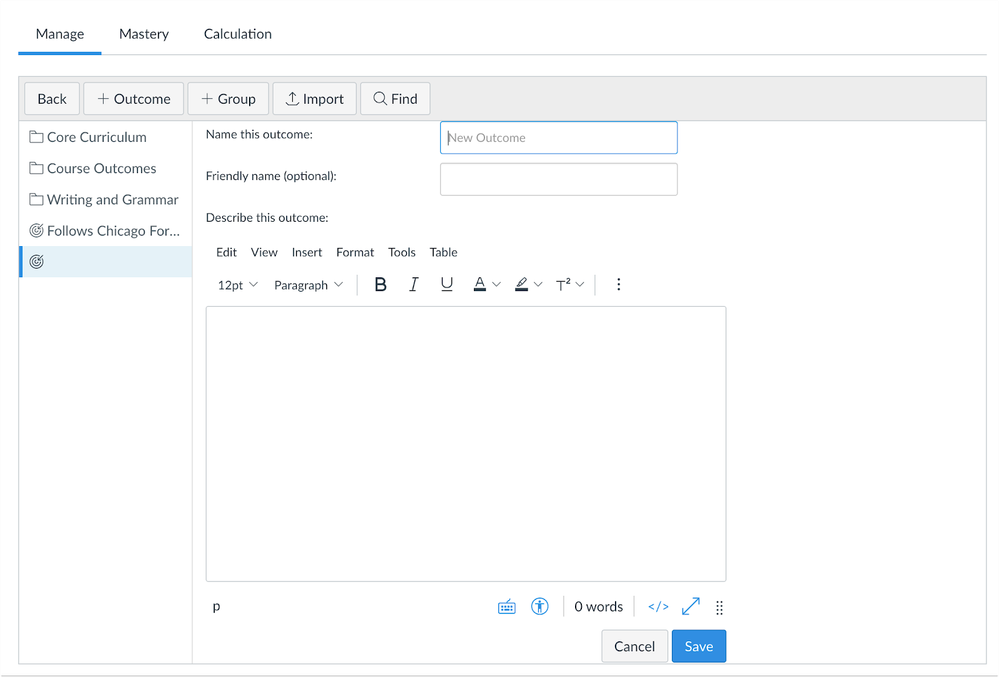Screen dimensions: 999x677
Task: Open the View menu in editor
Action: pyautogui.click(x=264, y=252)
